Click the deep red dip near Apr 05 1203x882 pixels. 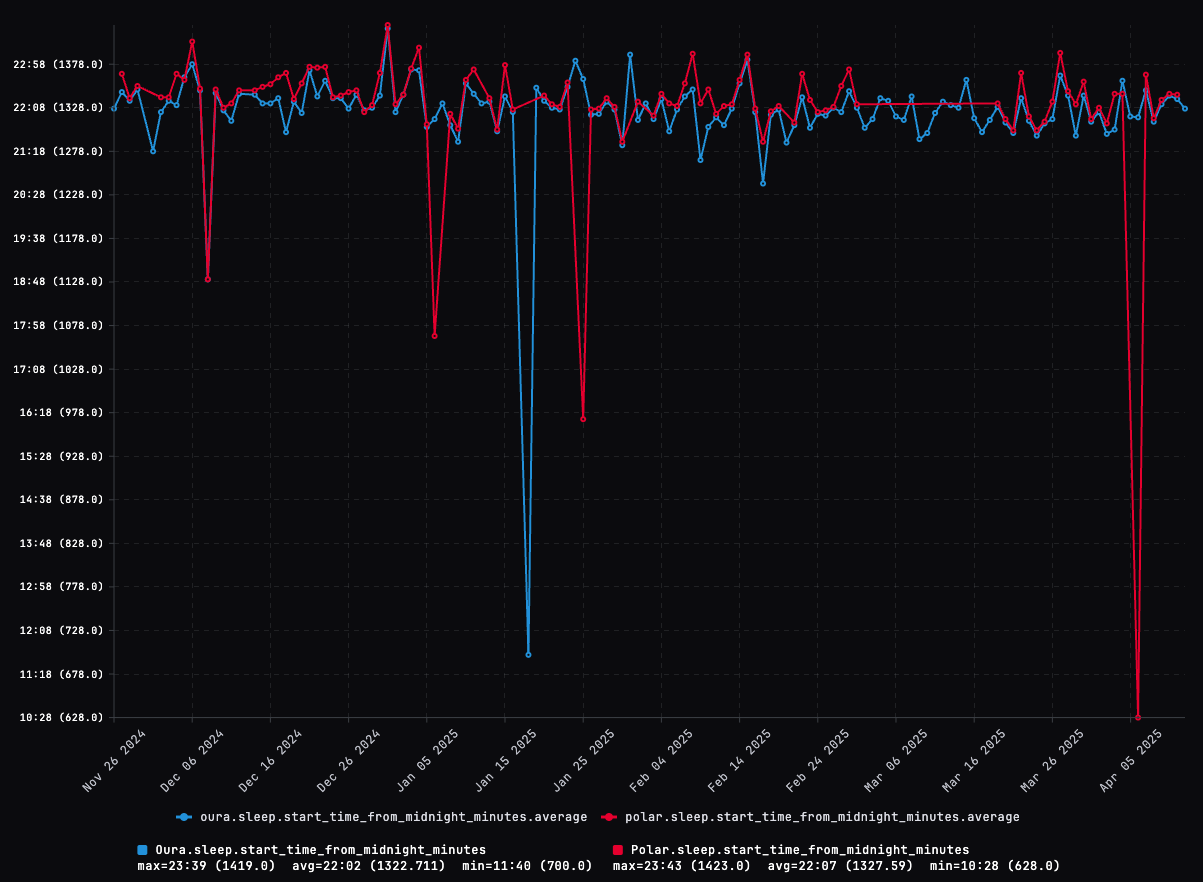point(1140,716)
